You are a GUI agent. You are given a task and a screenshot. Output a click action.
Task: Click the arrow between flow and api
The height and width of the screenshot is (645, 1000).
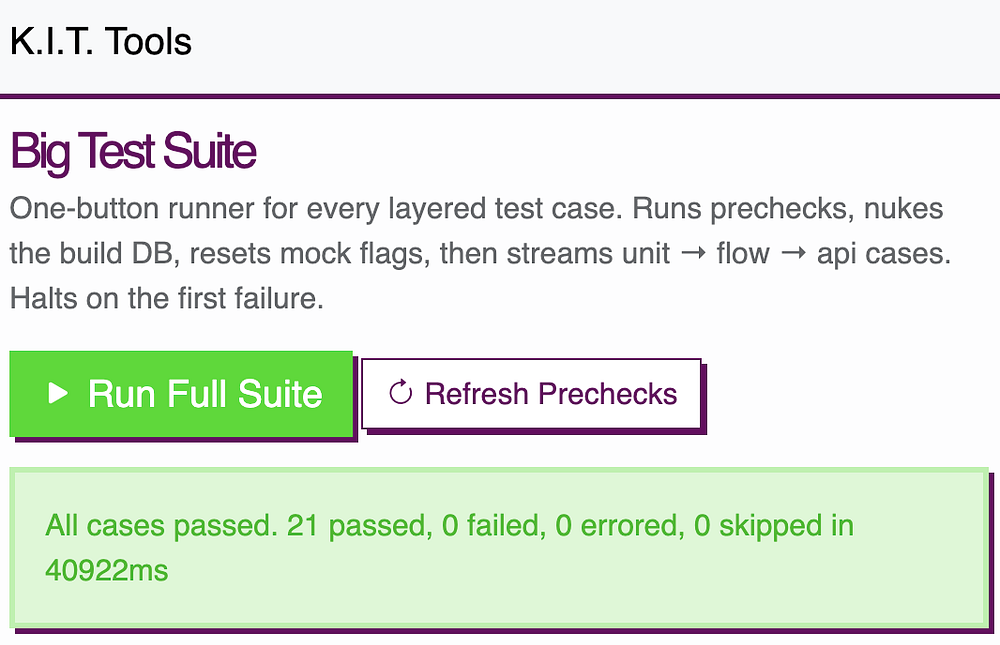(794, 254)
